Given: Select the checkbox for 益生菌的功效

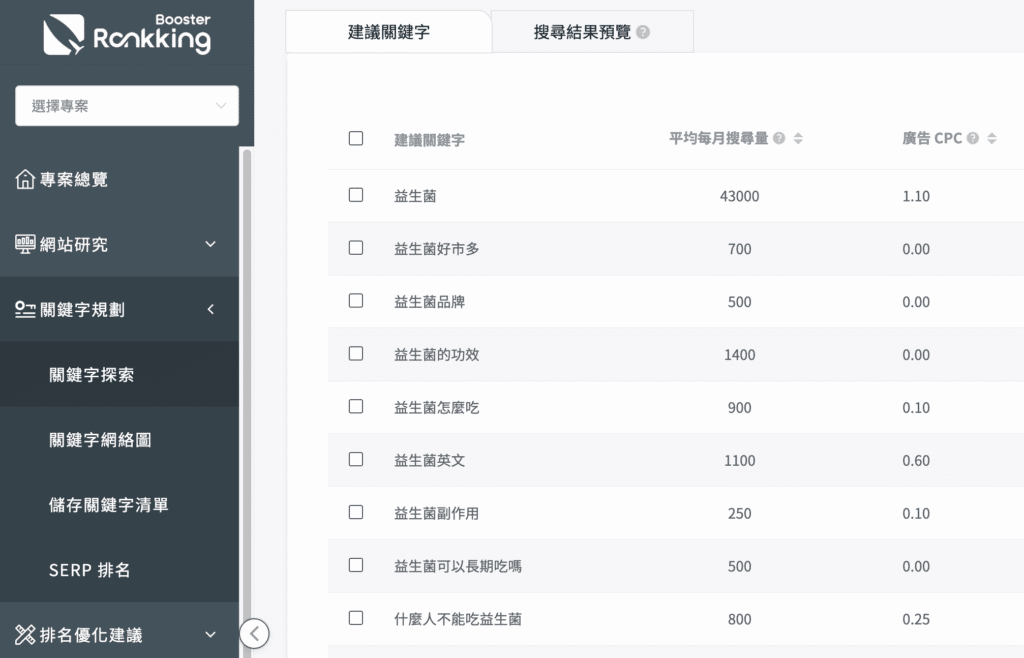Looking at the screenshot, I should tap(355, 354).
